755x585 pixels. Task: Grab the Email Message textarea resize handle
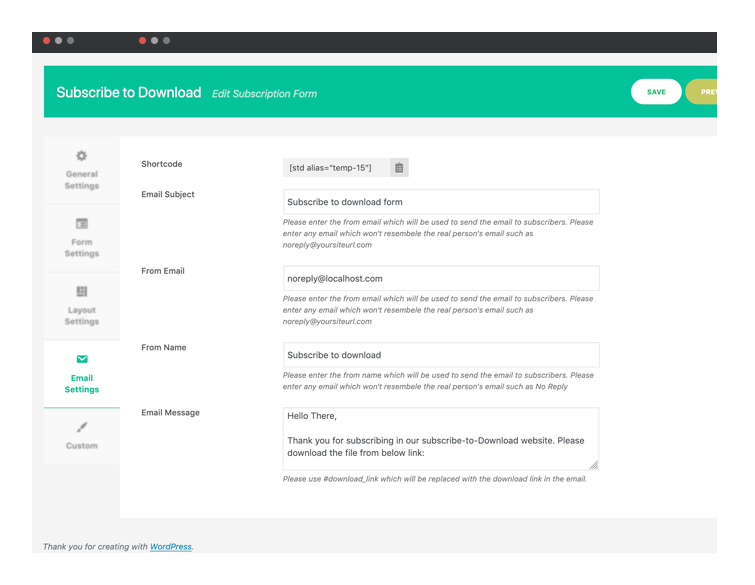(x=594, y=464)
